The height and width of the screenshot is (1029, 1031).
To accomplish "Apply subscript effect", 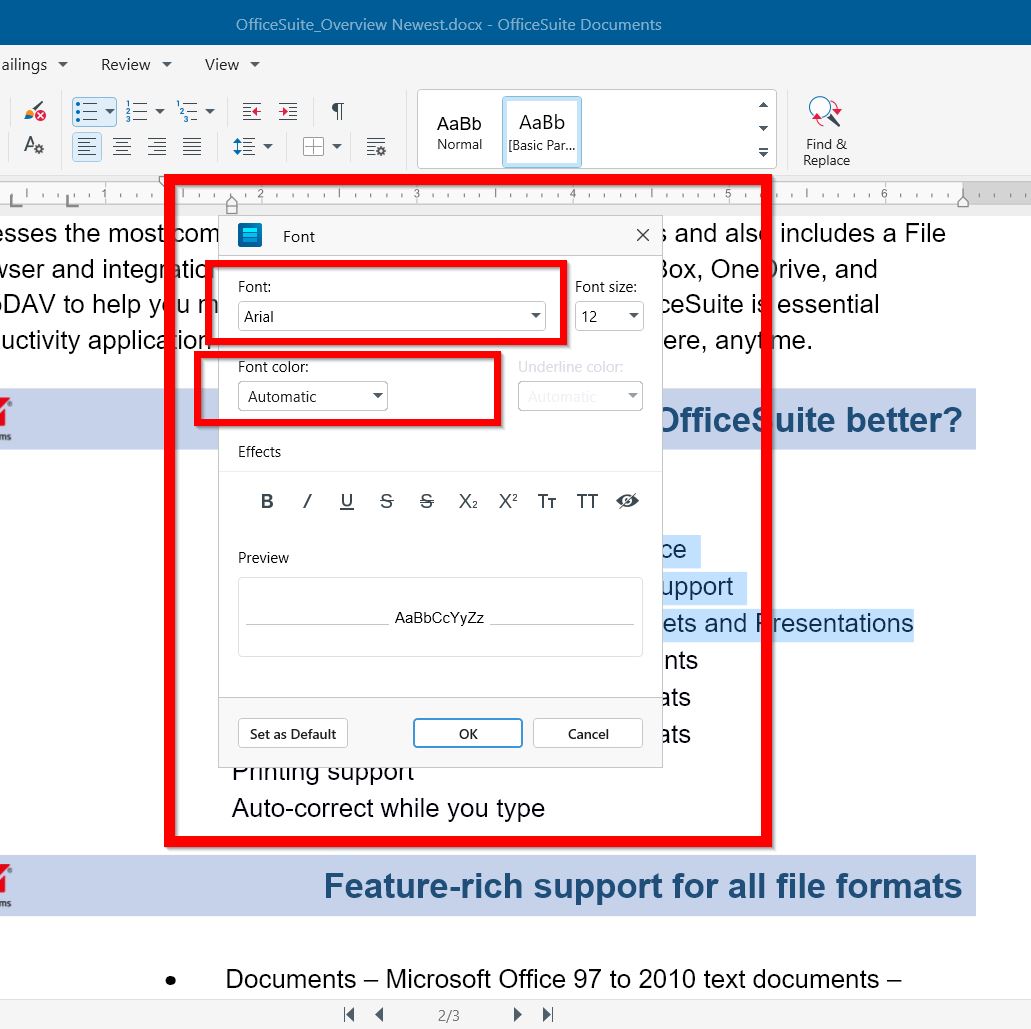I will tap(468, 501).
